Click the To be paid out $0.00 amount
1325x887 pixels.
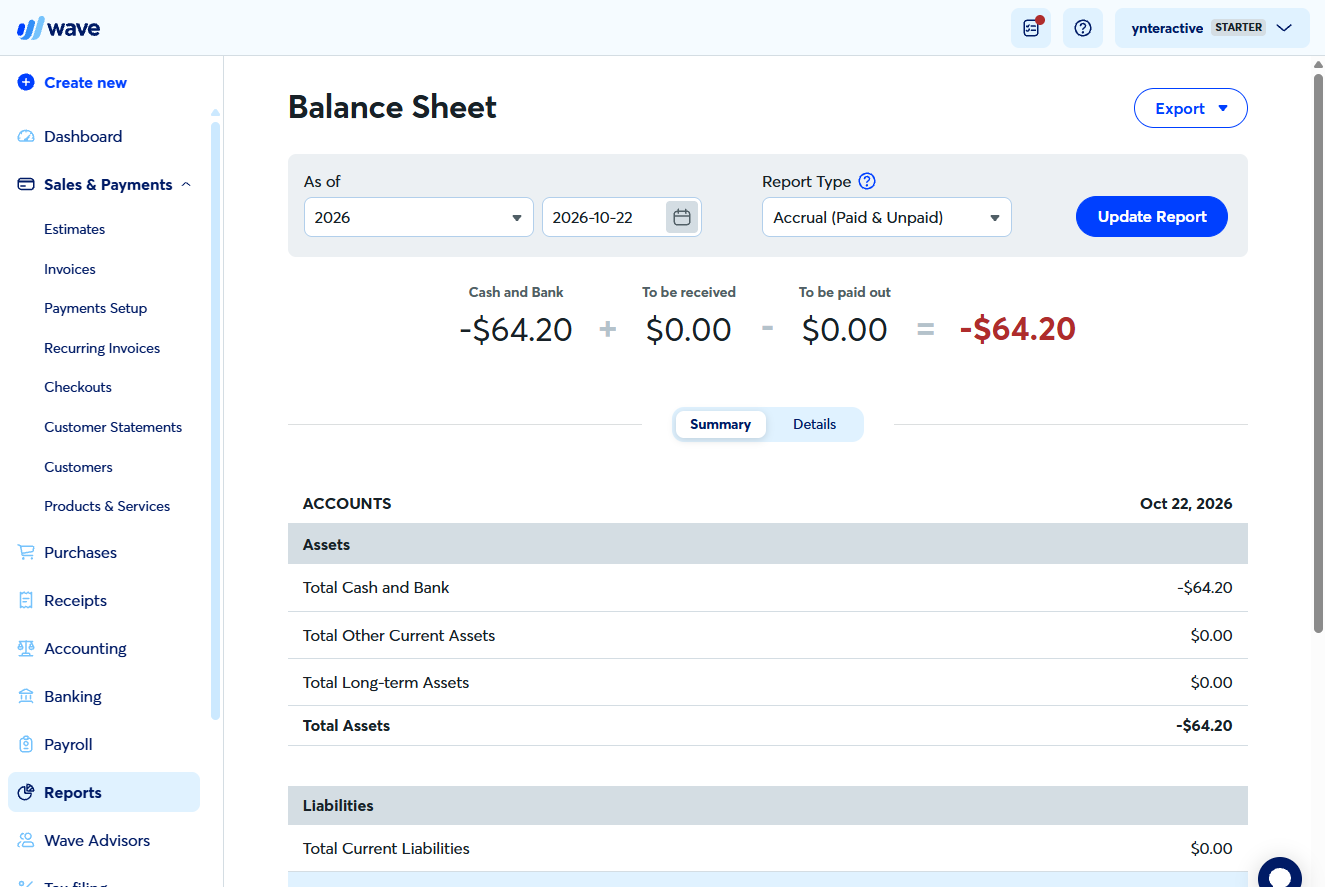coord(844,330)
